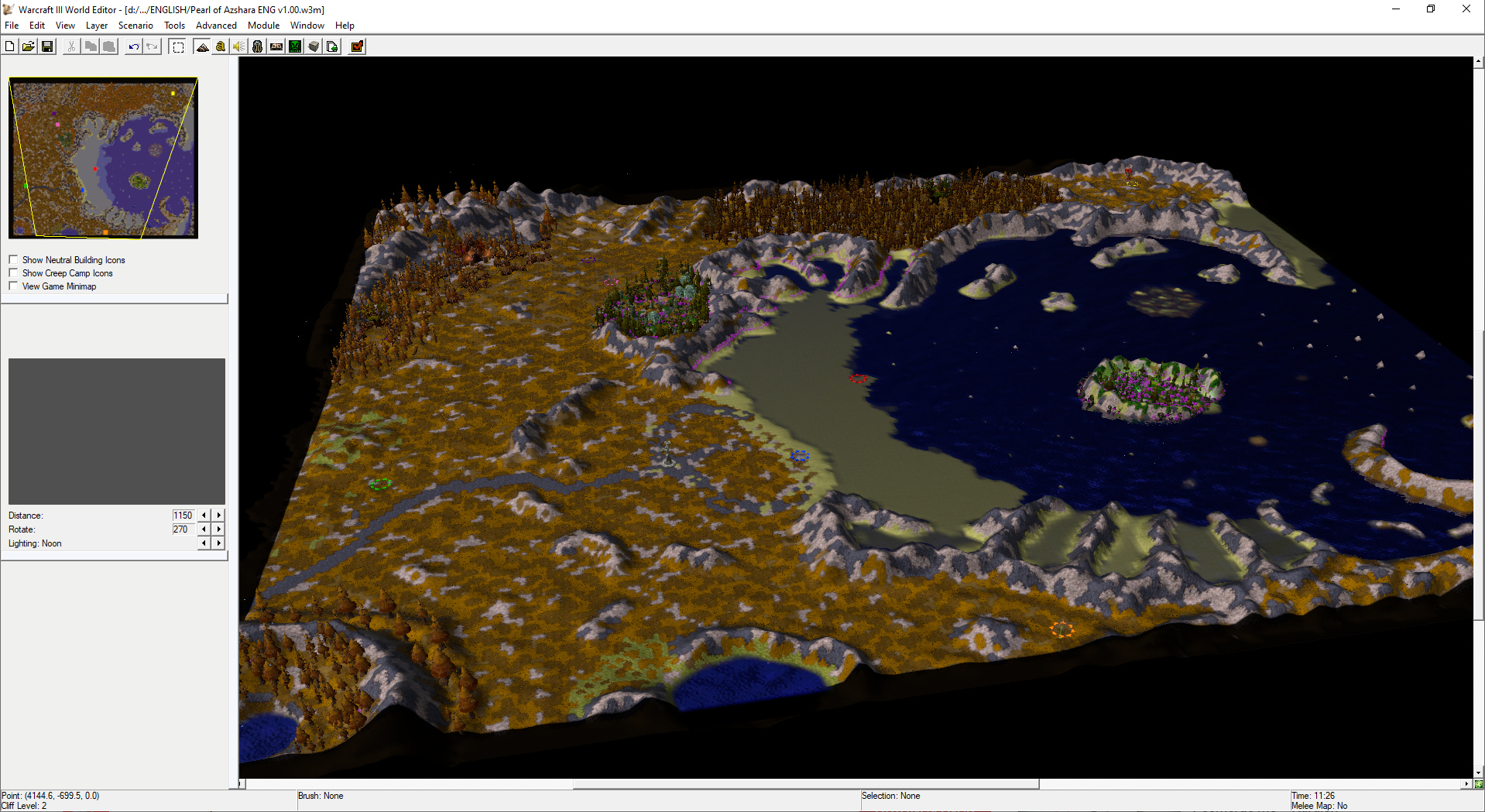Screen dimensions: 1485x812
Task: Click the Distance value field 1150
Action: coord(183,516)
